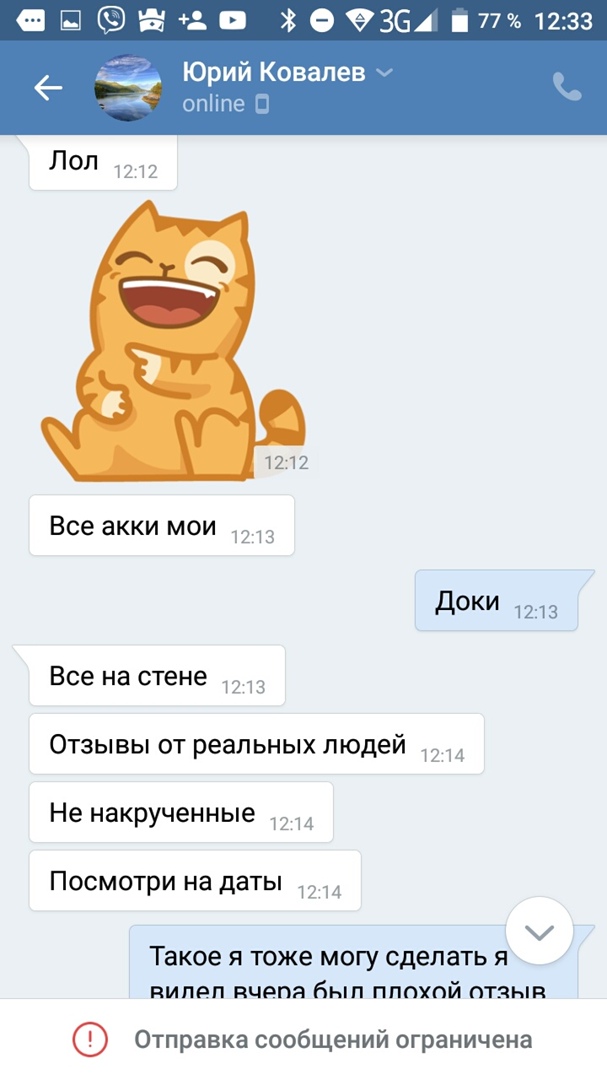Image resolution: width=607 pixels, height=1080 pixels.
Task: Select the outgoing message 'Доки'
Action: (x=496, y=601)
